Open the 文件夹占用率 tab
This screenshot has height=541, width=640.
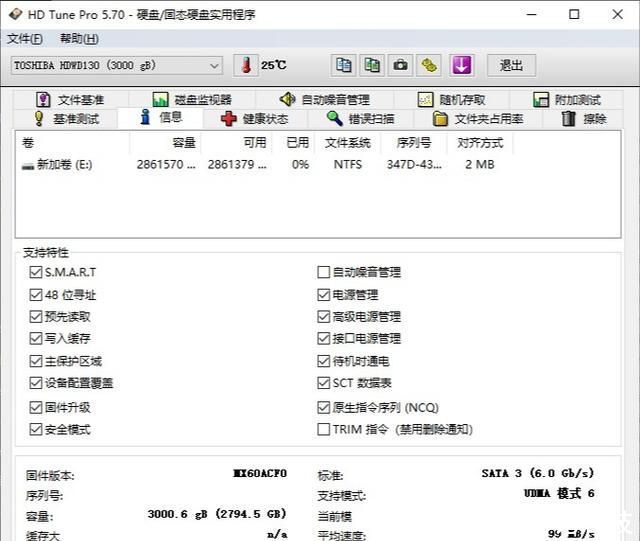tap(478, 119)
